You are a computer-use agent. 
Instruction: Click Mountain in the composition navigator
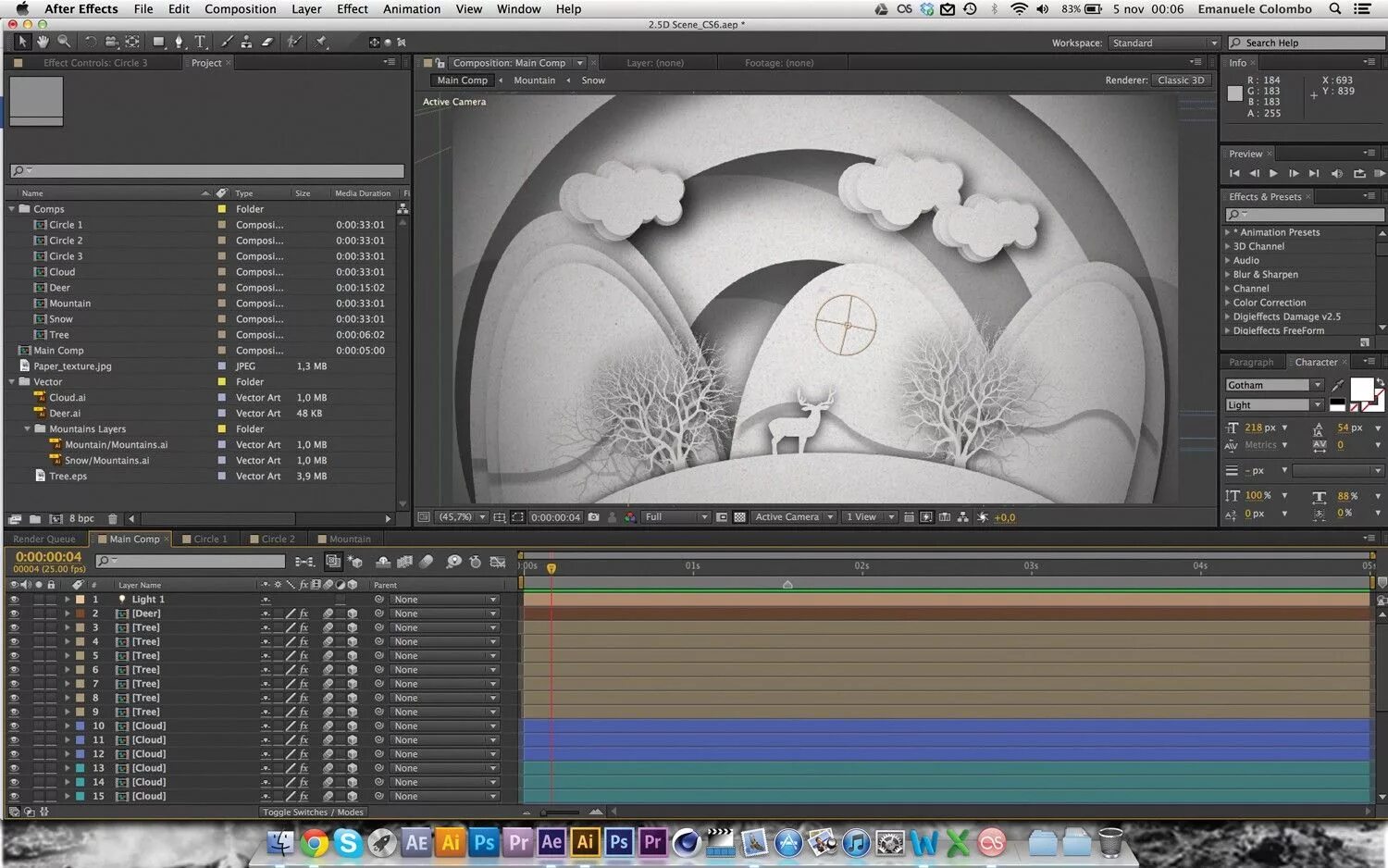535,81
